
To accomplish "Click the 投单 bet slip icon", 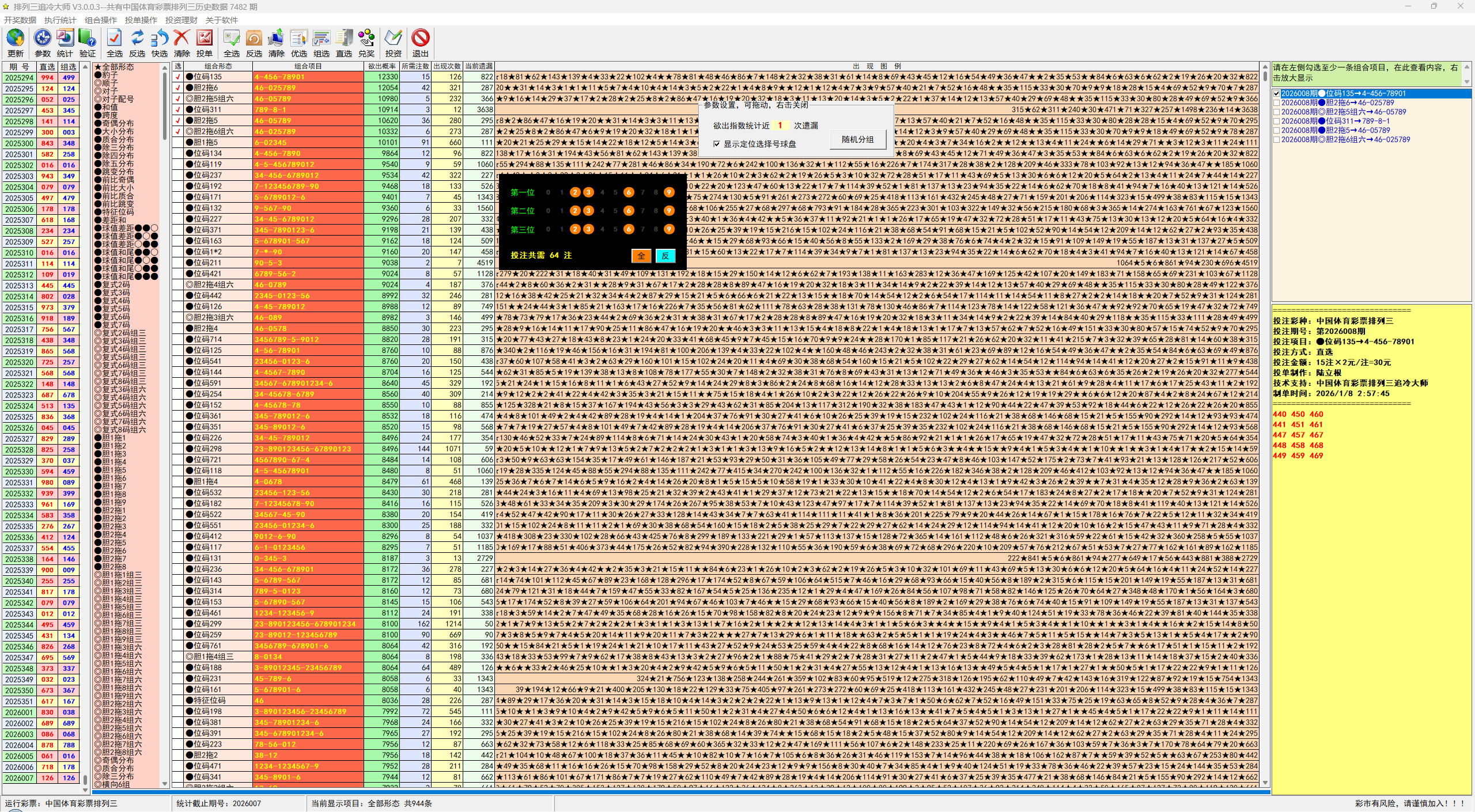I will 205,39.
